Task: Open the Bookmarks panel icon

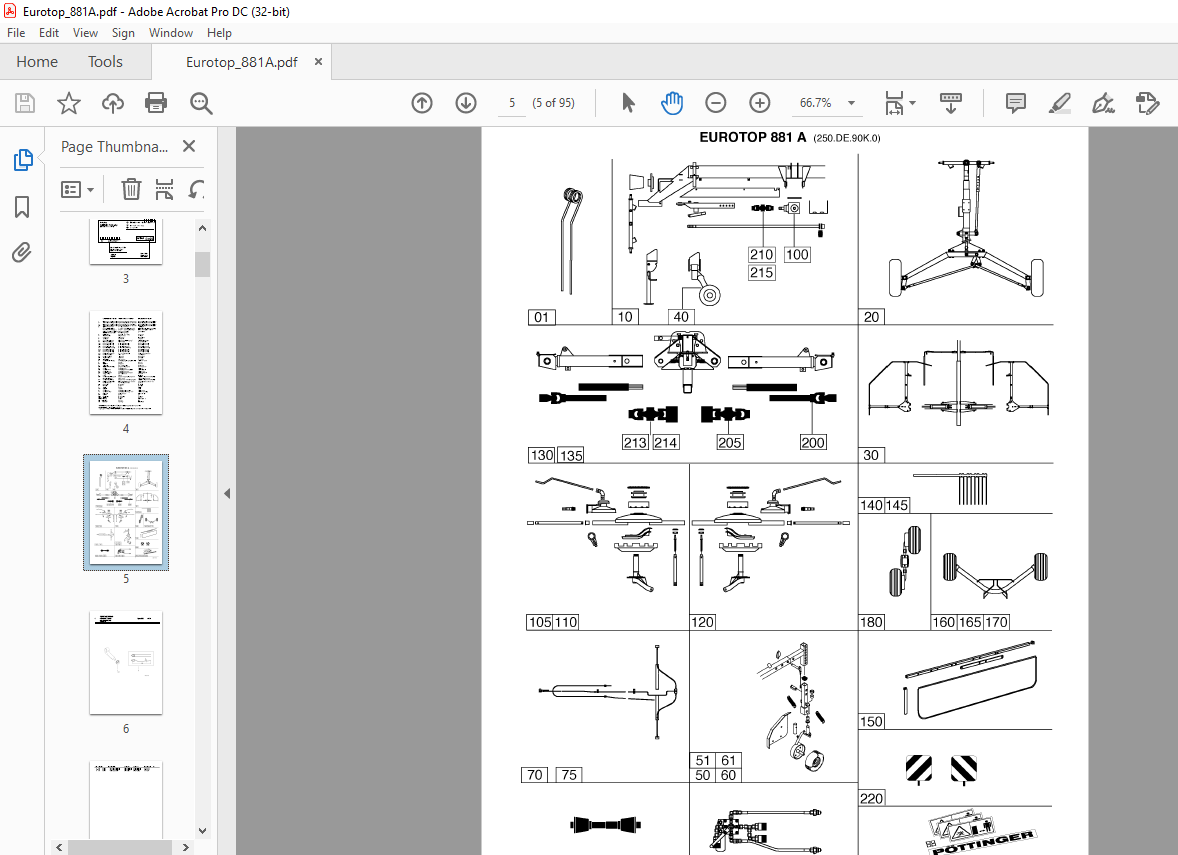Action: coord(23,207)
